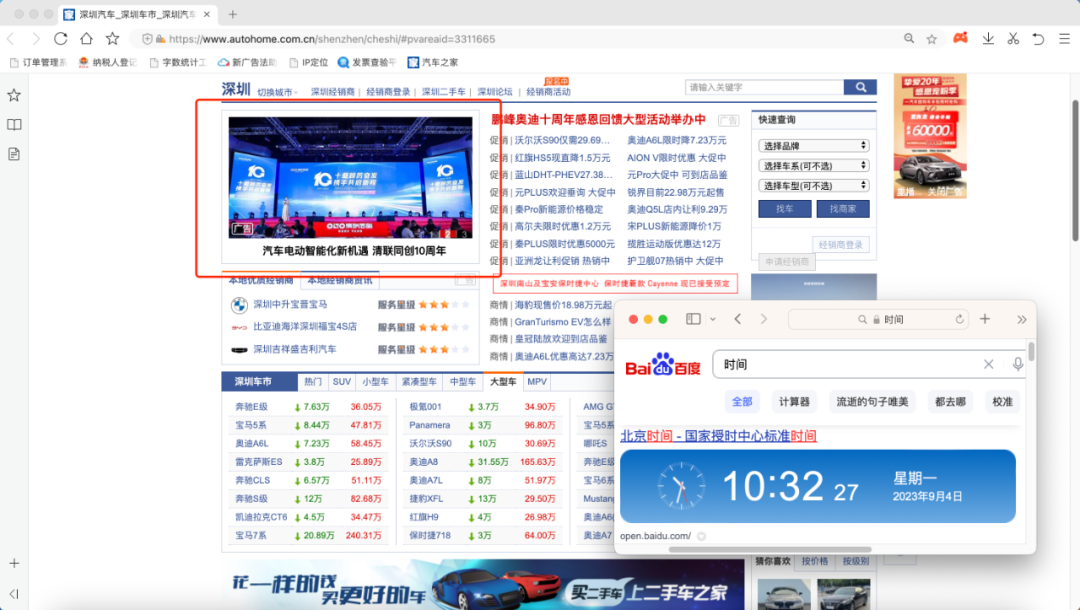The width and height of the screenshot is (1080, 610).
Task: Select the 紧凑型车 tab
Action: click(419, 381)
